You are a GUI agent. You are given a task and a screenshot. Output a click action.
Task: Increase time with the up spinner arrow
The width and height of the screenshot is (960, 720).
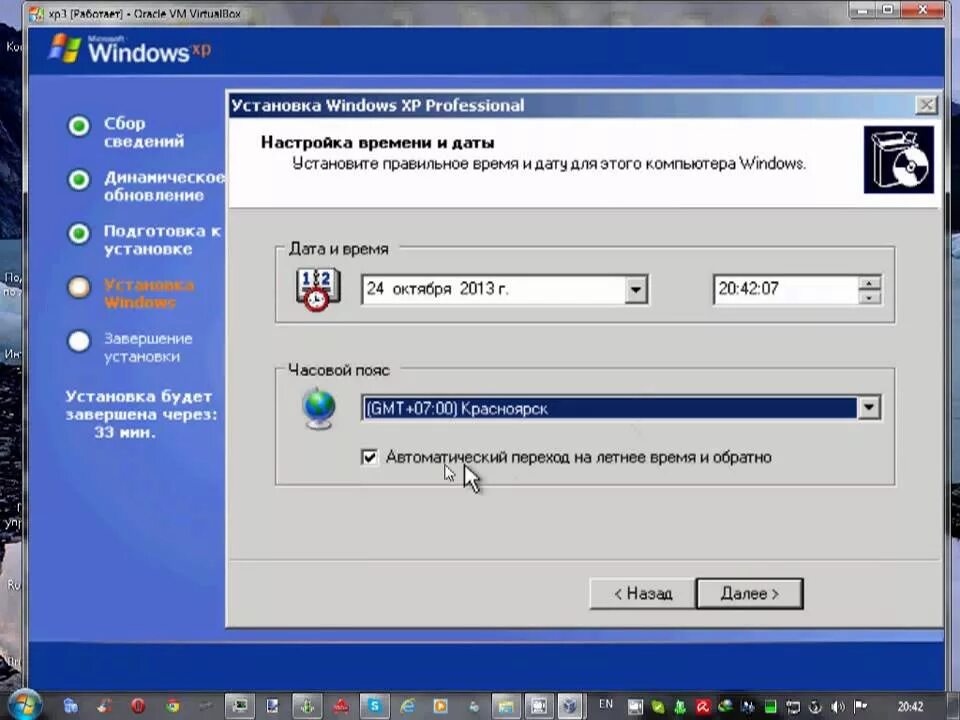pyautogui.click(x=869, y=283)
